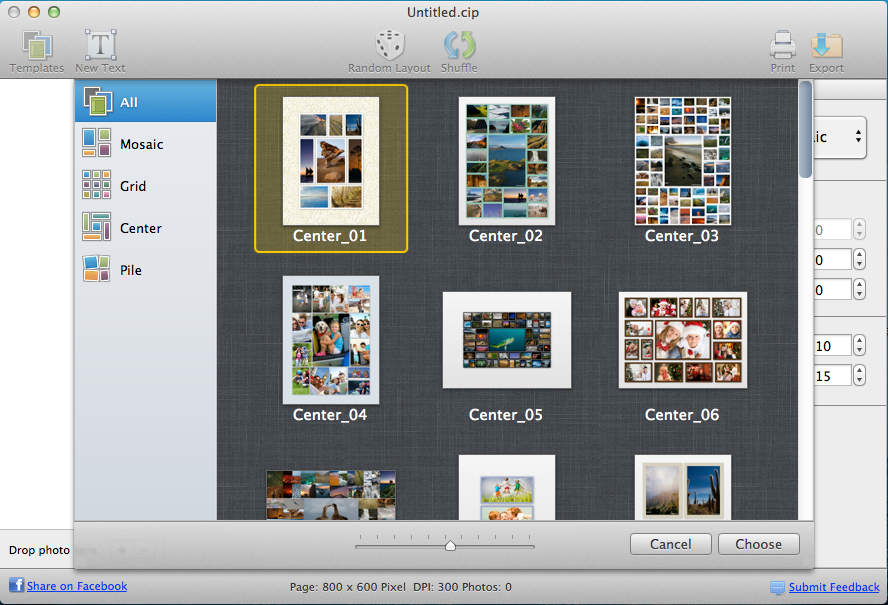The height and width of the screenshot is (605, 888).
Task: Pick the children photo template below Center_05
Action: click(507, 487)
